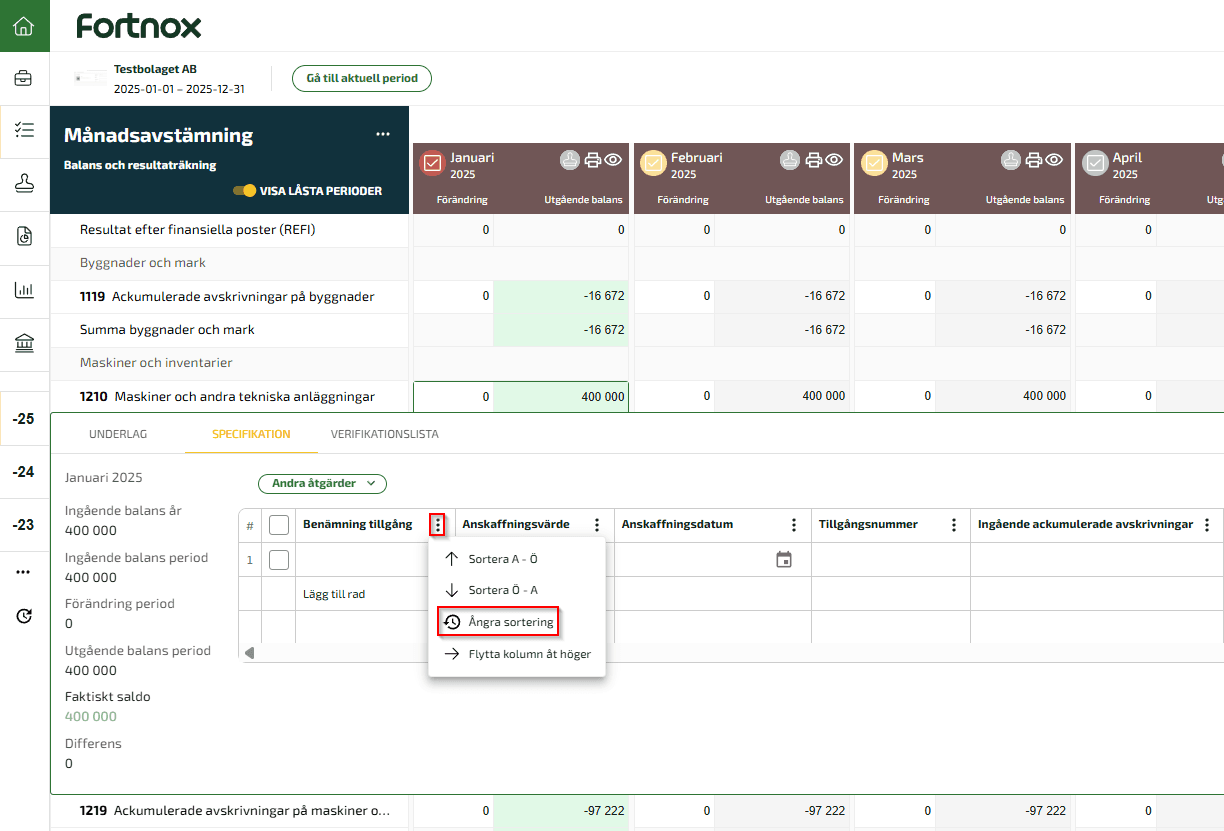Viewport: 1224px width, 831px height.
Task: Toggle the Mars 2025 period checkbox
Action: 874,163
